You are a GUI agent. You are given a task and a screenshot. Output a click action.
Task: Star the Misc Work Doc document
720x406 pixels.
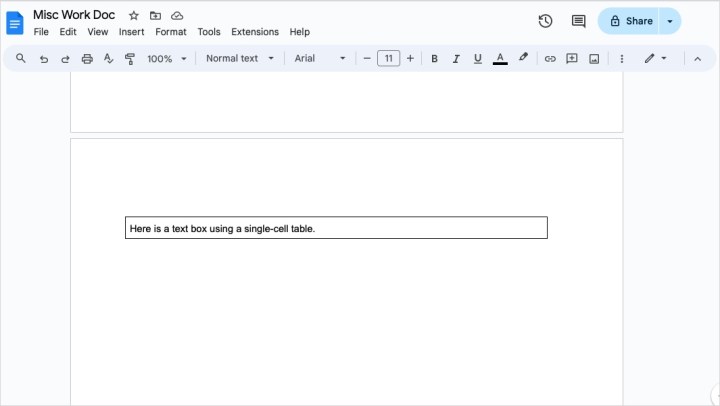tap(134, 16)
